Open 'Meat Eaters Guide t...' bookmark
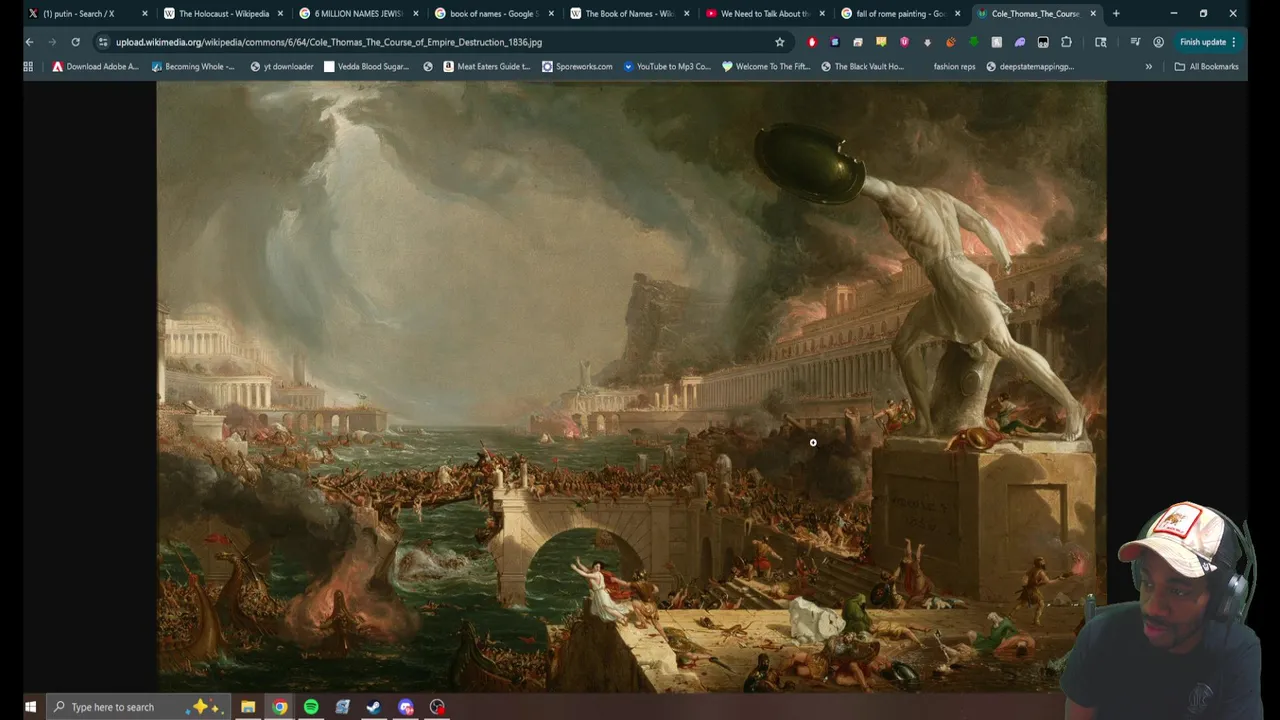The width and height of the screenshot is (1280, 720). tap(486, 66)
